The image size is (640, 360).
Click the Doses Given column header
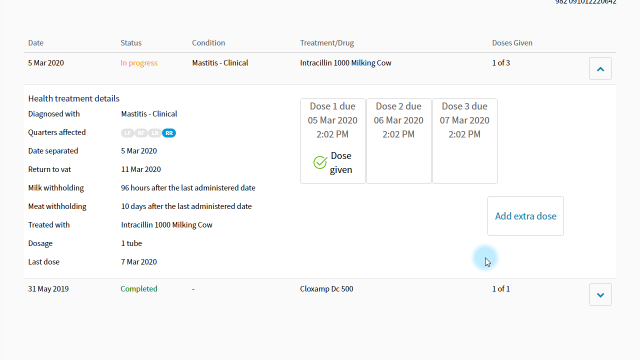512,43
